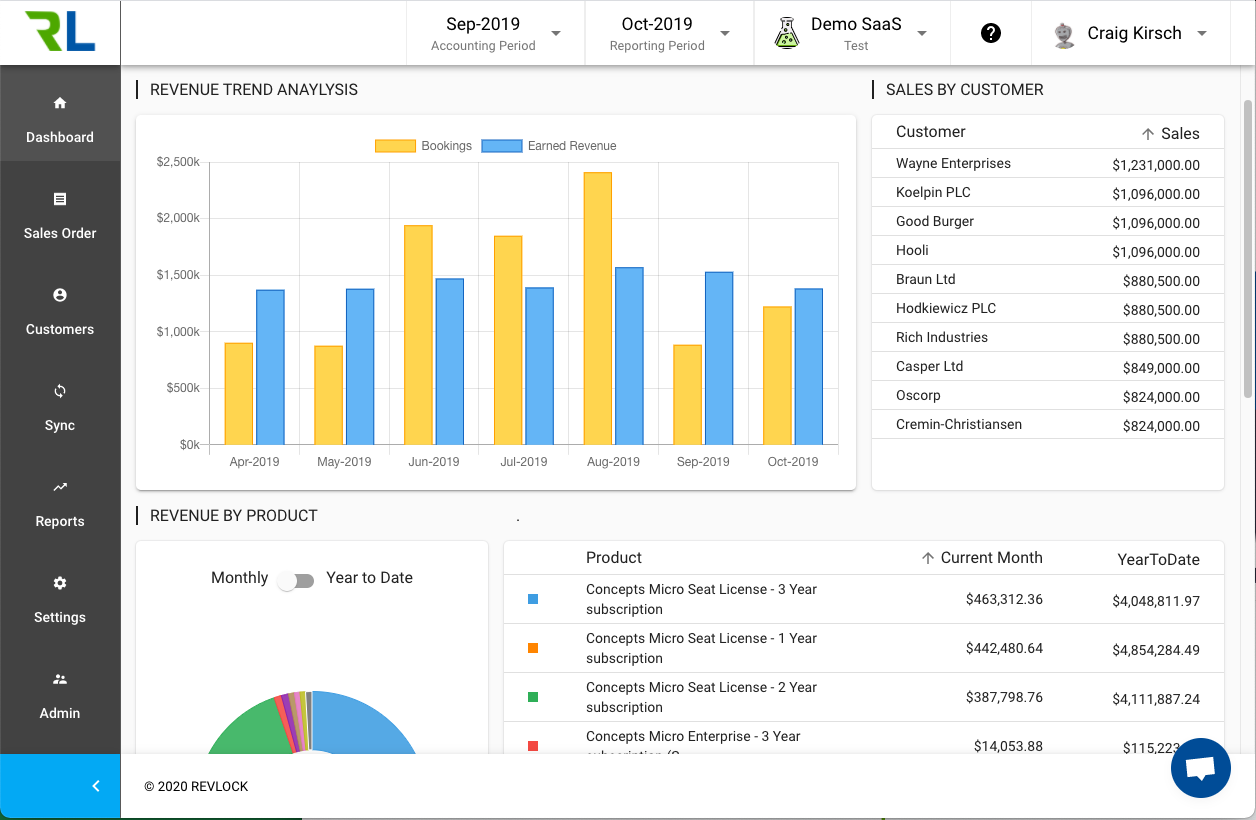Go to the Customers menu label
The width and height of the screenshot is (1256, 820).
point(60,329)
